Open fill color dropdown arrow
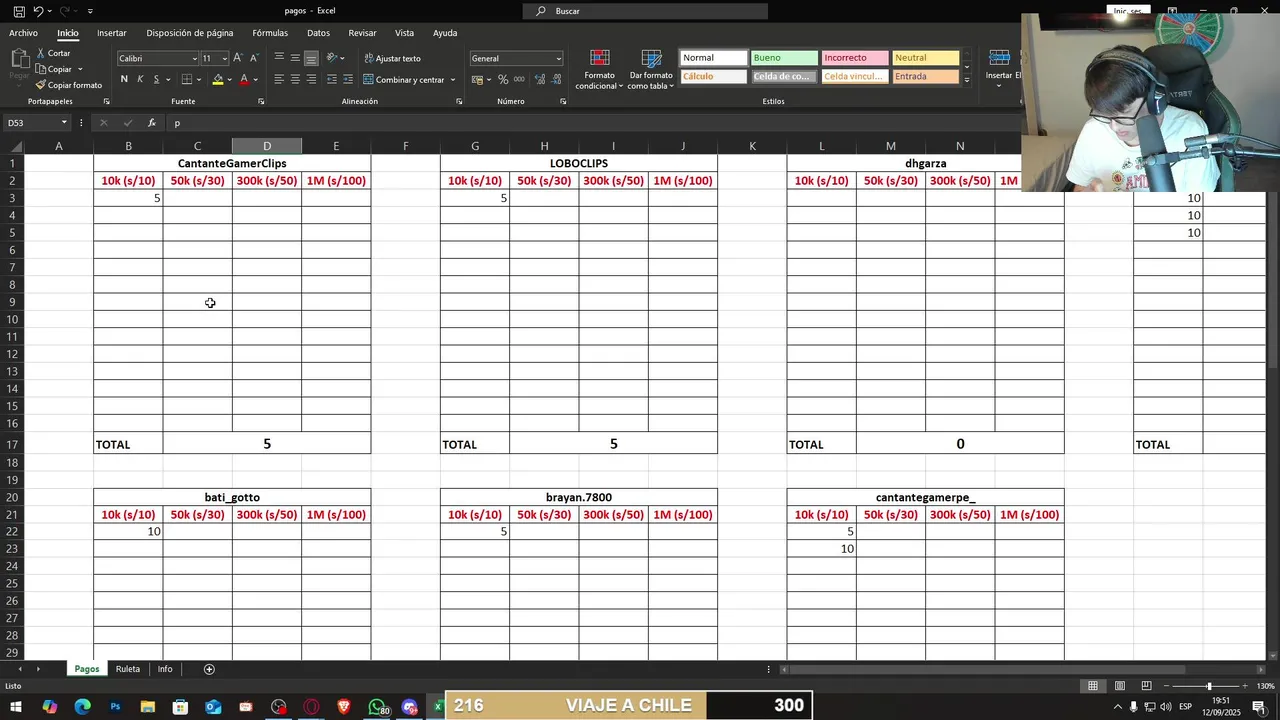 click(229, 79)
